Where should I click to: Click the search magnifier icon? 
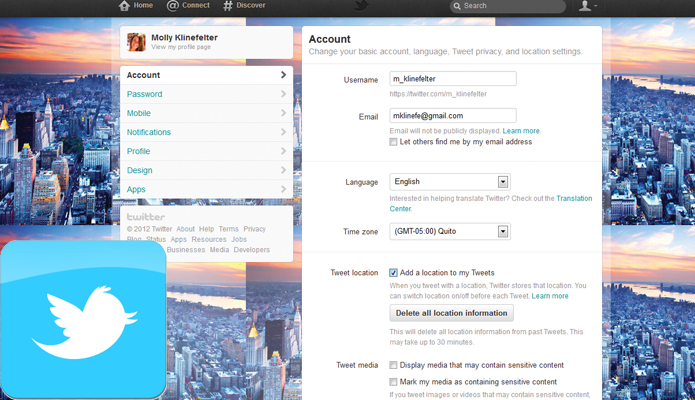[x=457, y=6]
